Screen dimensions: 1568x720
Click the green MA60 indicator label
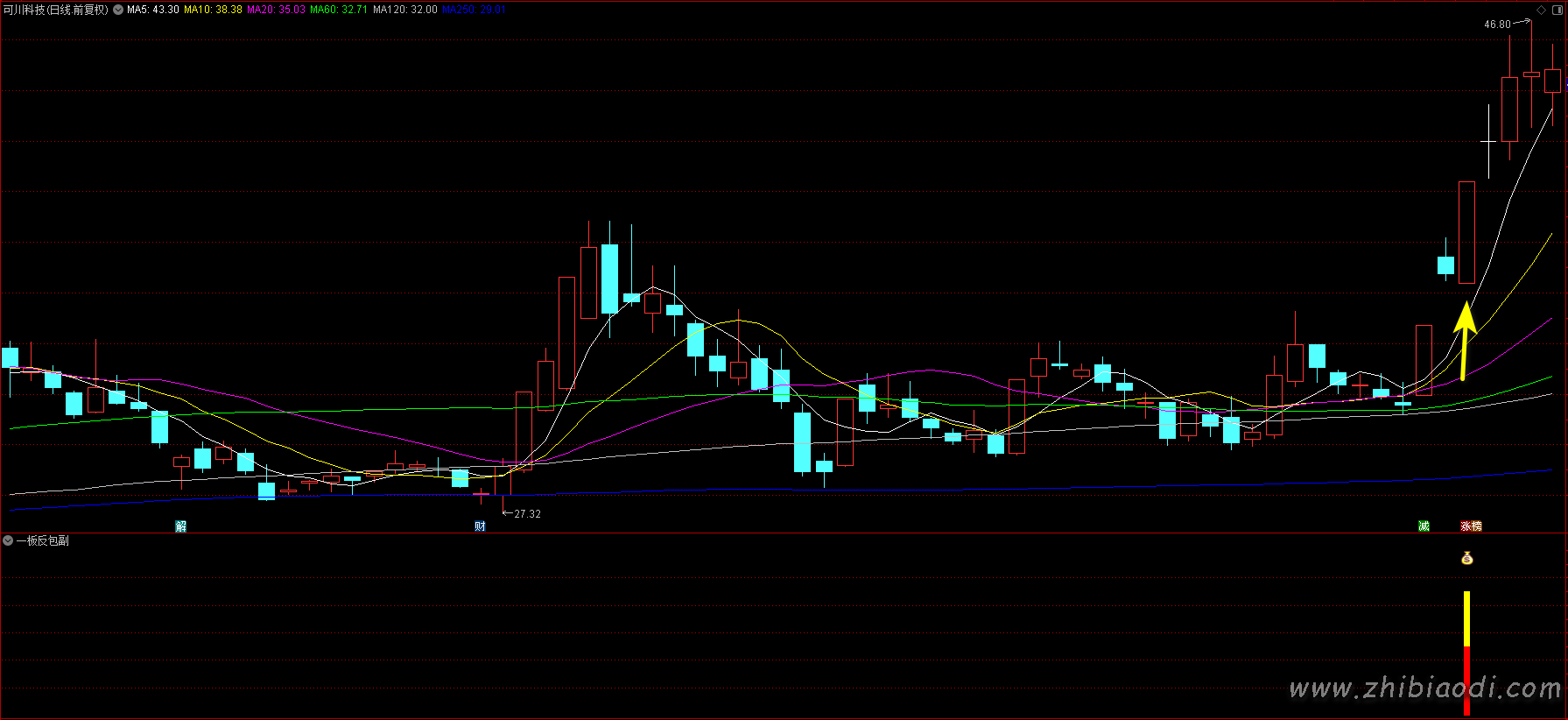[339, 10]
